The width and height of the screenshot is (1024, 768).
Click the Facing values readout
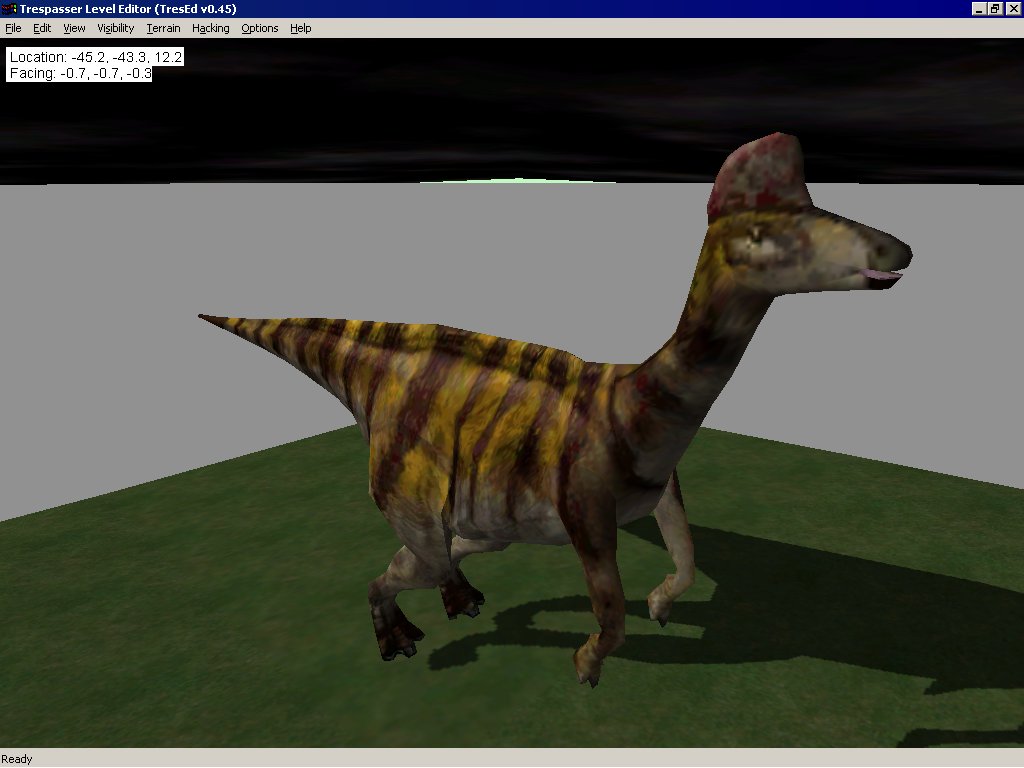point(80,73)
